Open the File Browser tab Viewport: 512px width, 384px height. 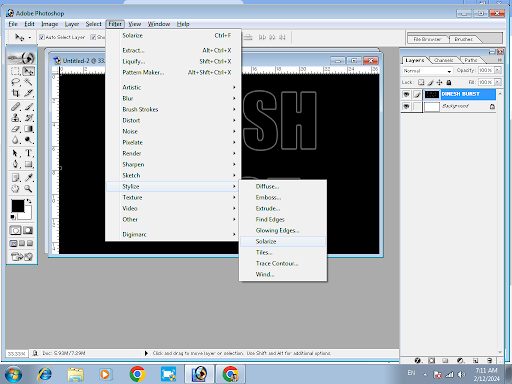pyautogui.click(x=427, y=39)
